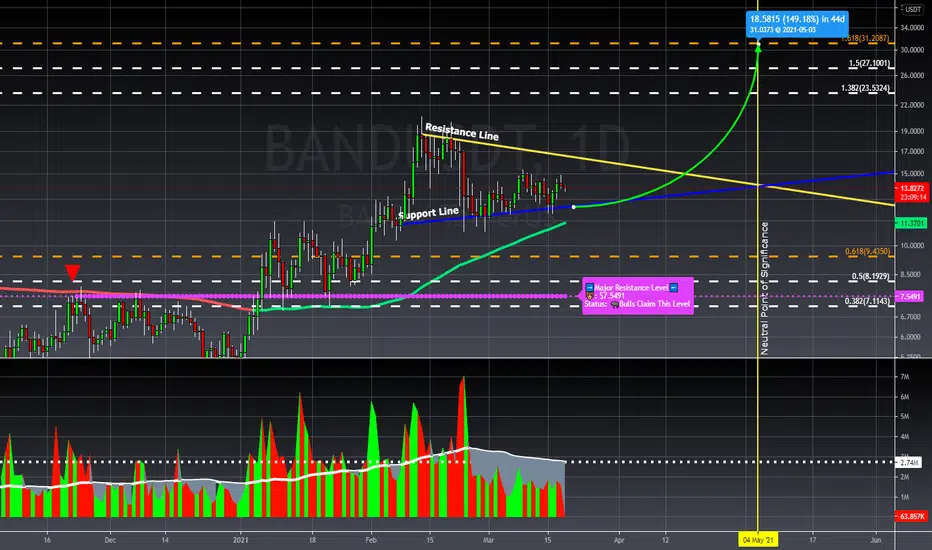Click the 8.5000 price axis tick
The height and width of the screenshot is (550, 932).
[912, 275]
